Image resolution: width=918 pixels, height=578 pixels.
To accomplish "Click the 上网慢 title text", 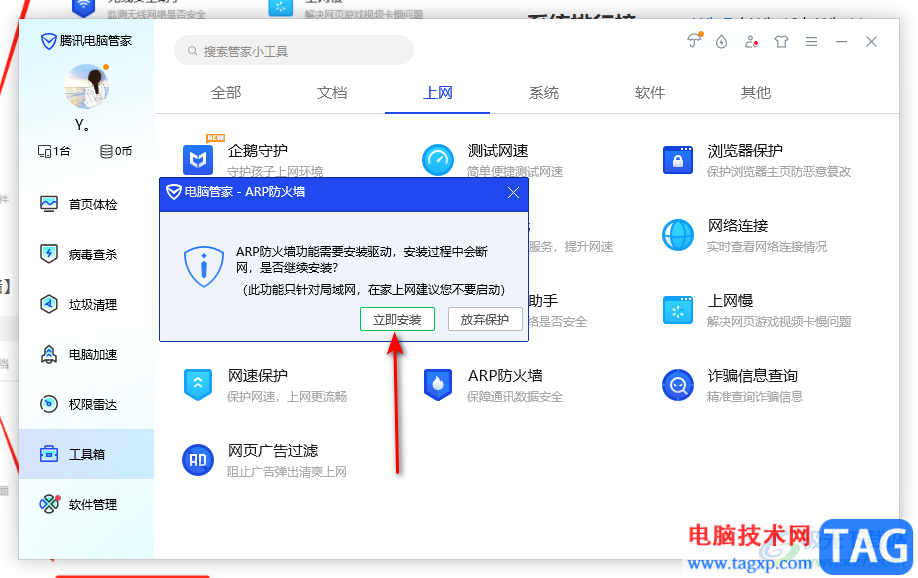I will [x=730, y=300].
